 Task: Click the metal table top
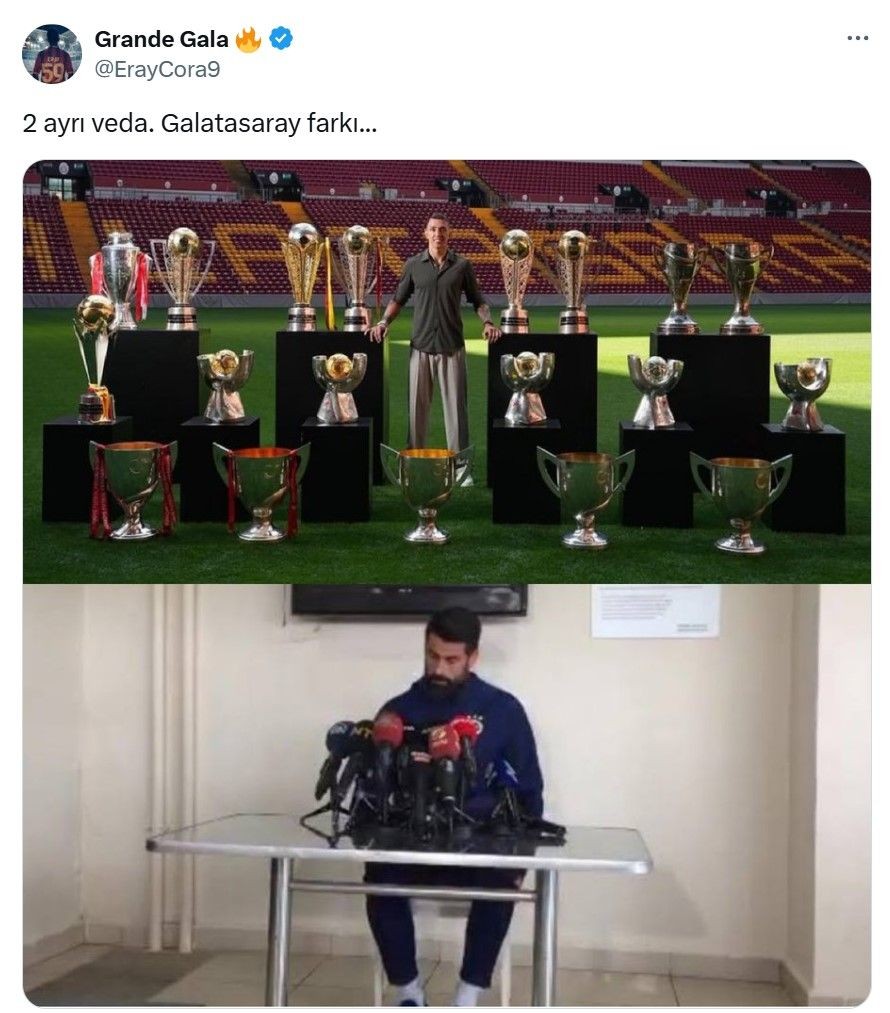pyautogui.click(x=398, y=843)
